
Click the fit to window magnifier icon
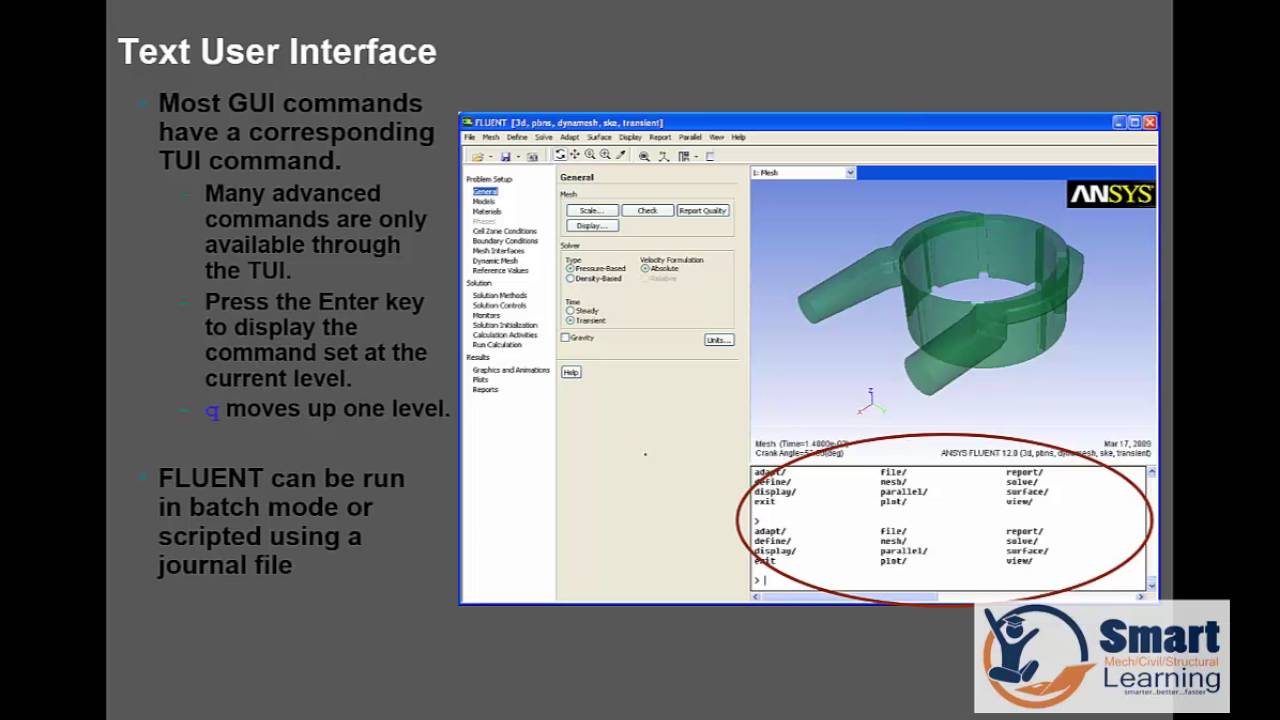point(644,156)
